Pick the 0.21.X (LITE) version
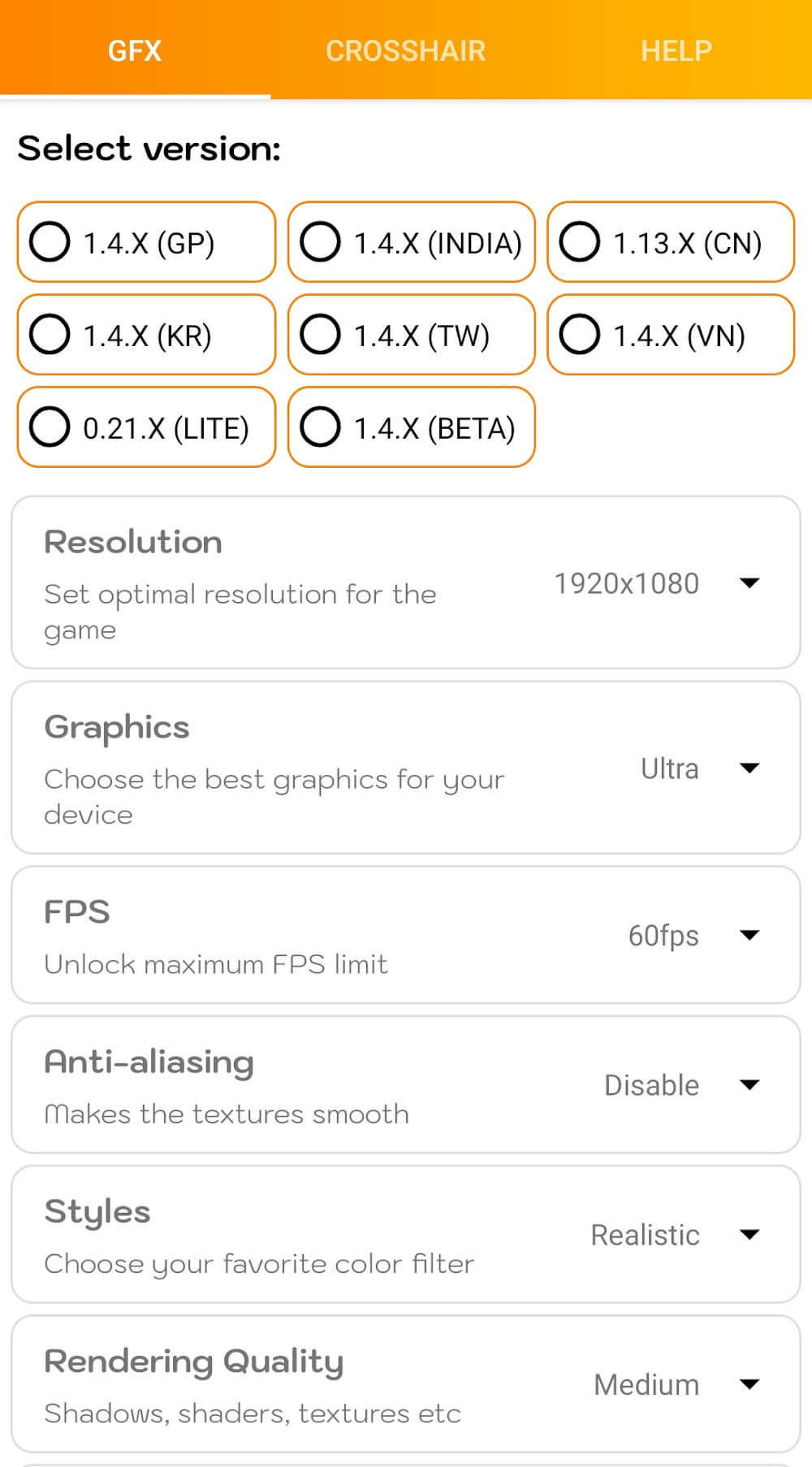Image resolution: width=812 pixels, height=1467 pixels. pyautogui.click(x=50, y=427)
